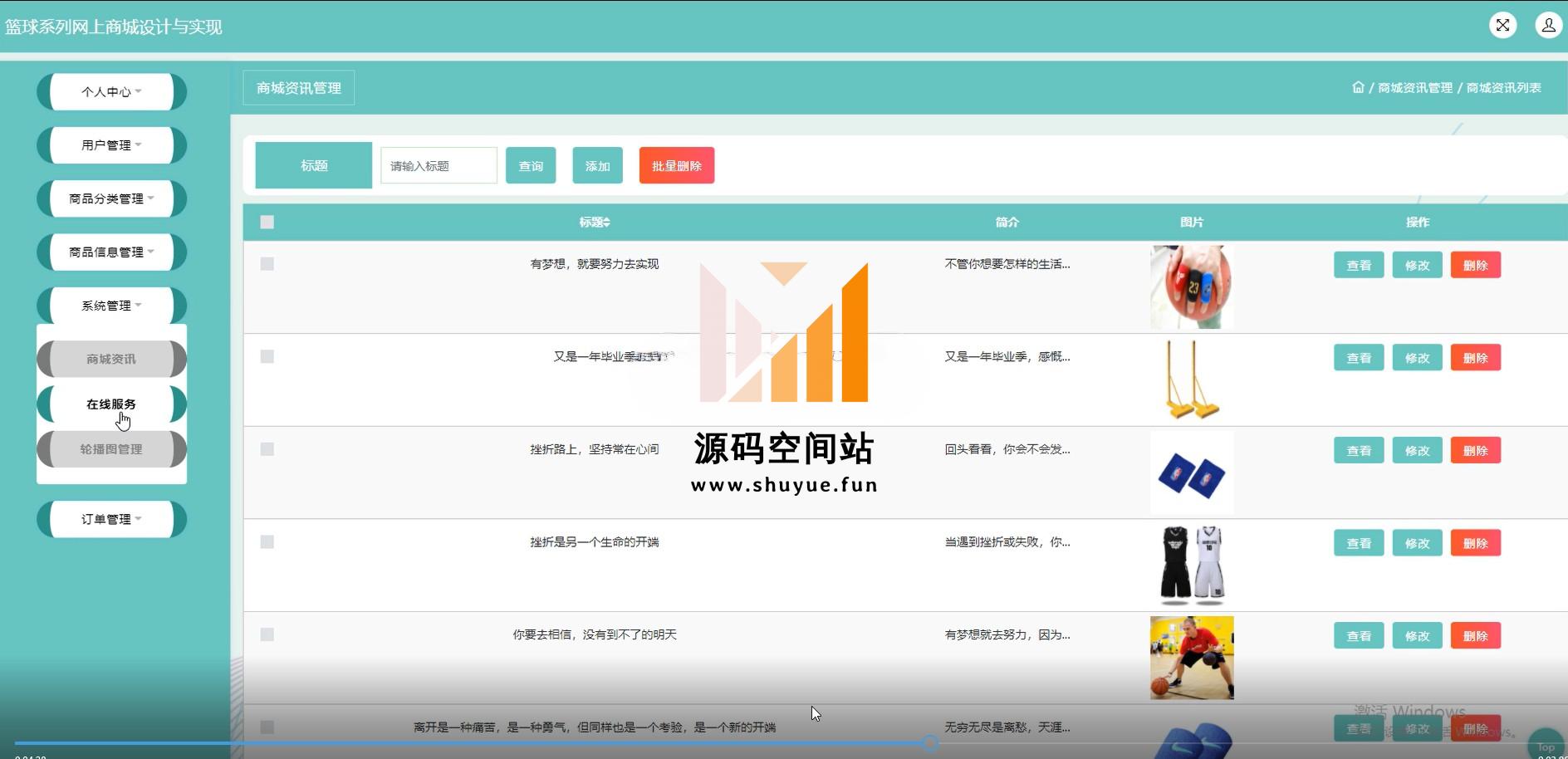The image size is (1568, 759).
Task: Click 查看 for '有梦想，就要努力去实现'
Action: point(1359,265)
